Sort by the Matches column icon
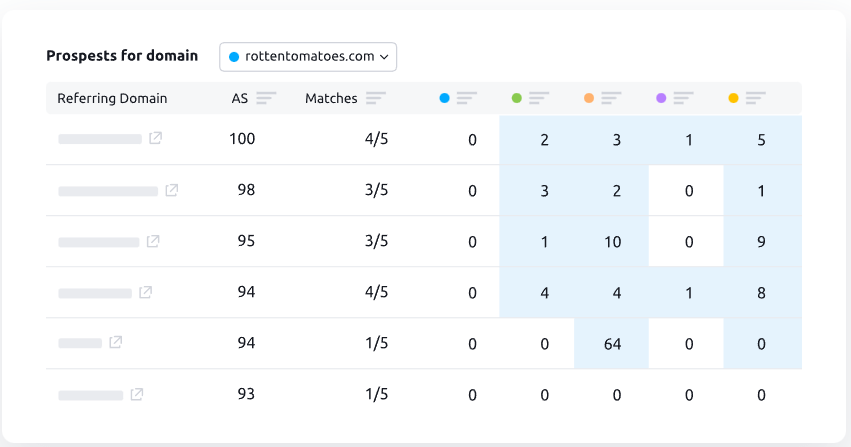851x447 pixels. (x=376, y=98)
